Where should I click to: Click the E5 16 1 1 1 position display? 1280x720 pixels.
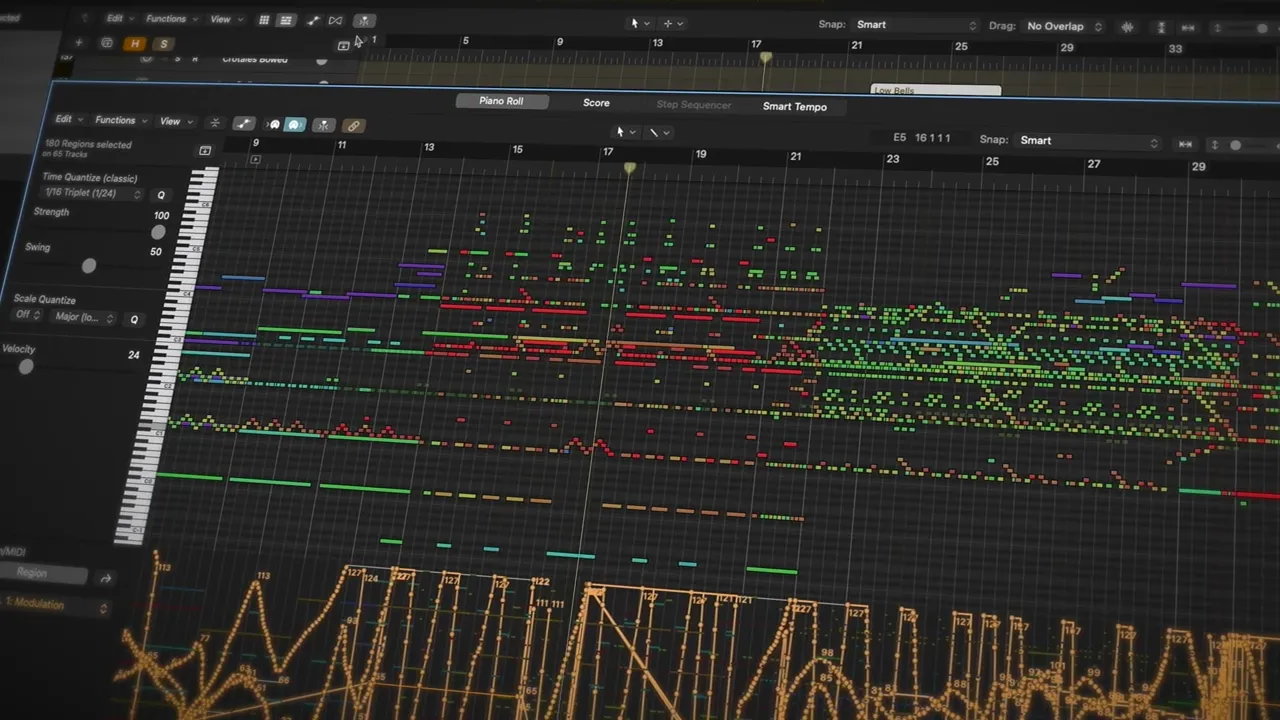(x=921, y=138)
